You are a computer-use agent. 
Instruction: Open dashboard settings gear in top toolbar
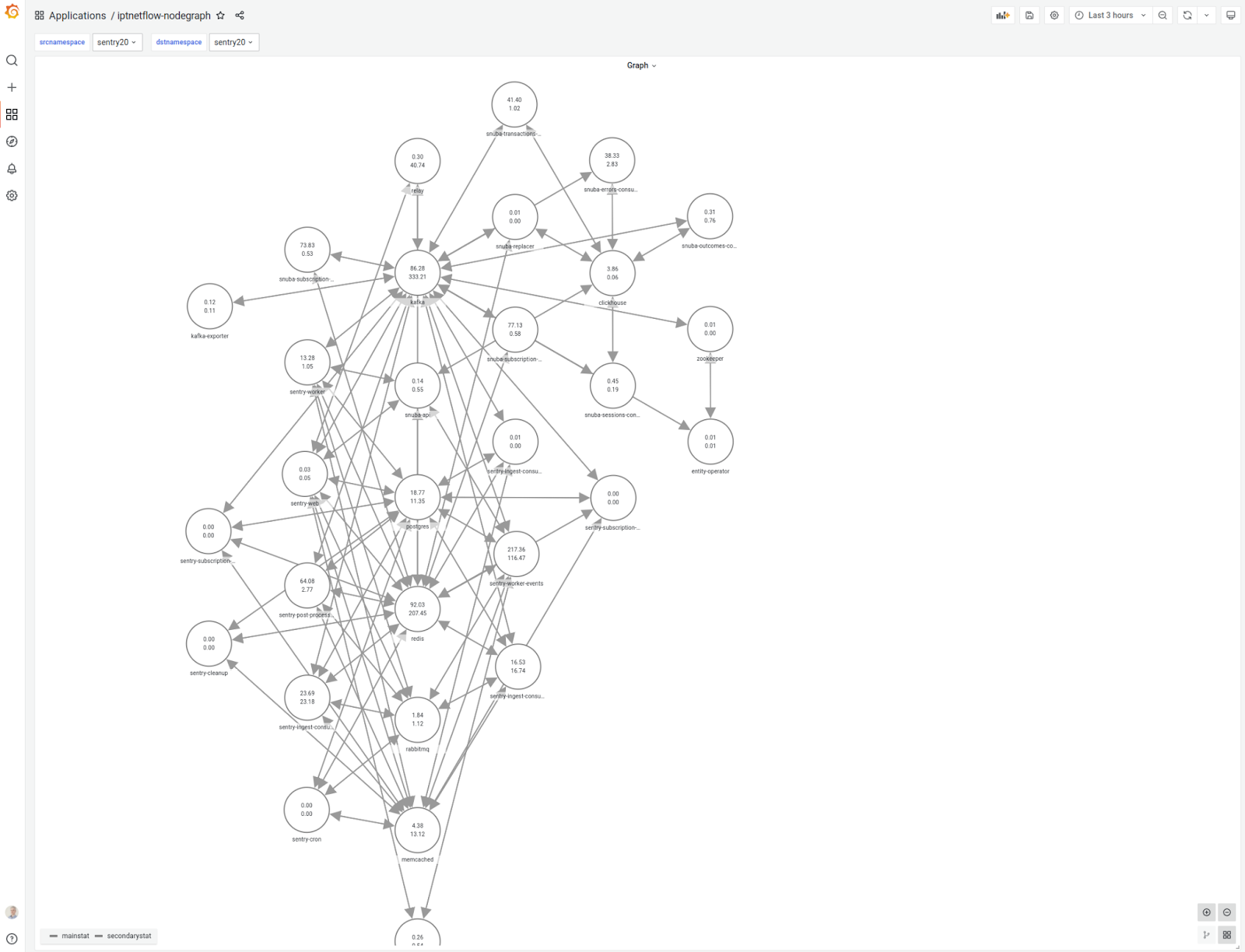(x=1054, y=16)
